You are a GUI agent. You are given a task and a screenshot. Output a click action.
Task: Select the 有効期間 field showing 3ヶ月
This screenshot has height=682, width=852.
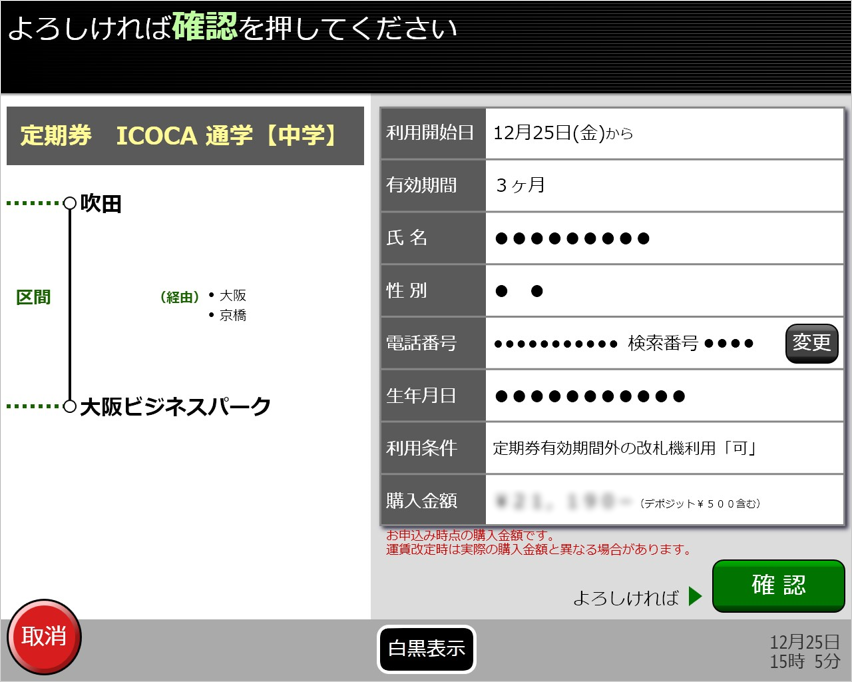click(x=520, y=185)
